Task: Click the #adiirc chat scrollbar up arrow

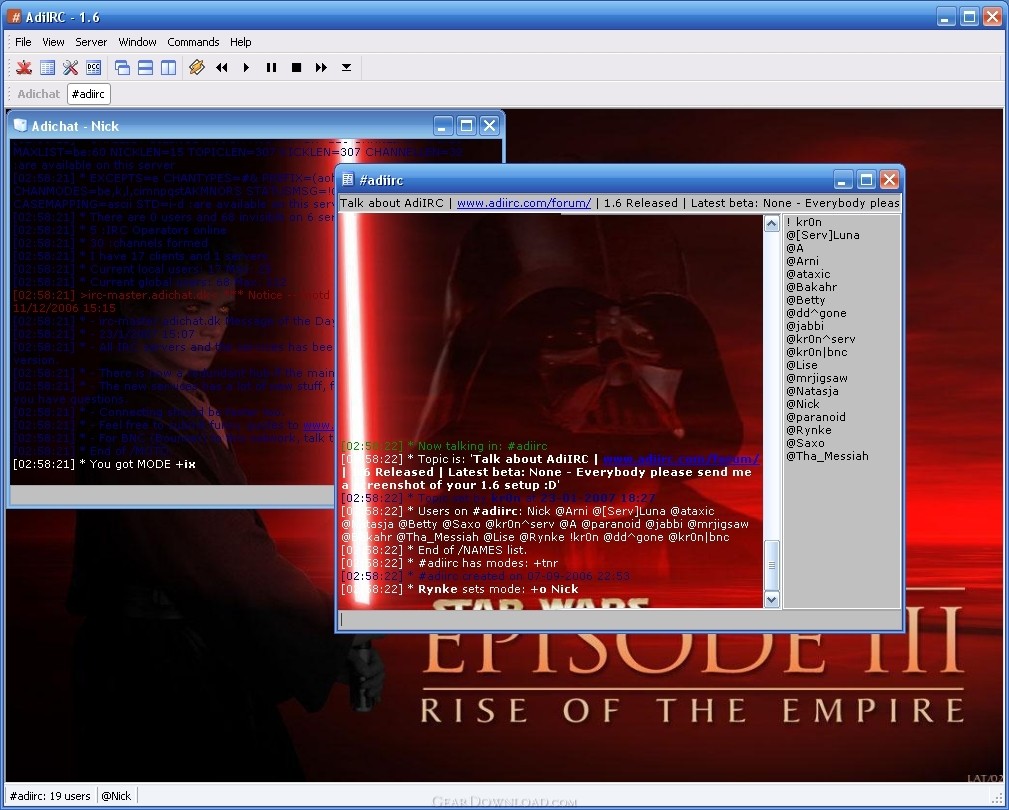Action: 772,224
